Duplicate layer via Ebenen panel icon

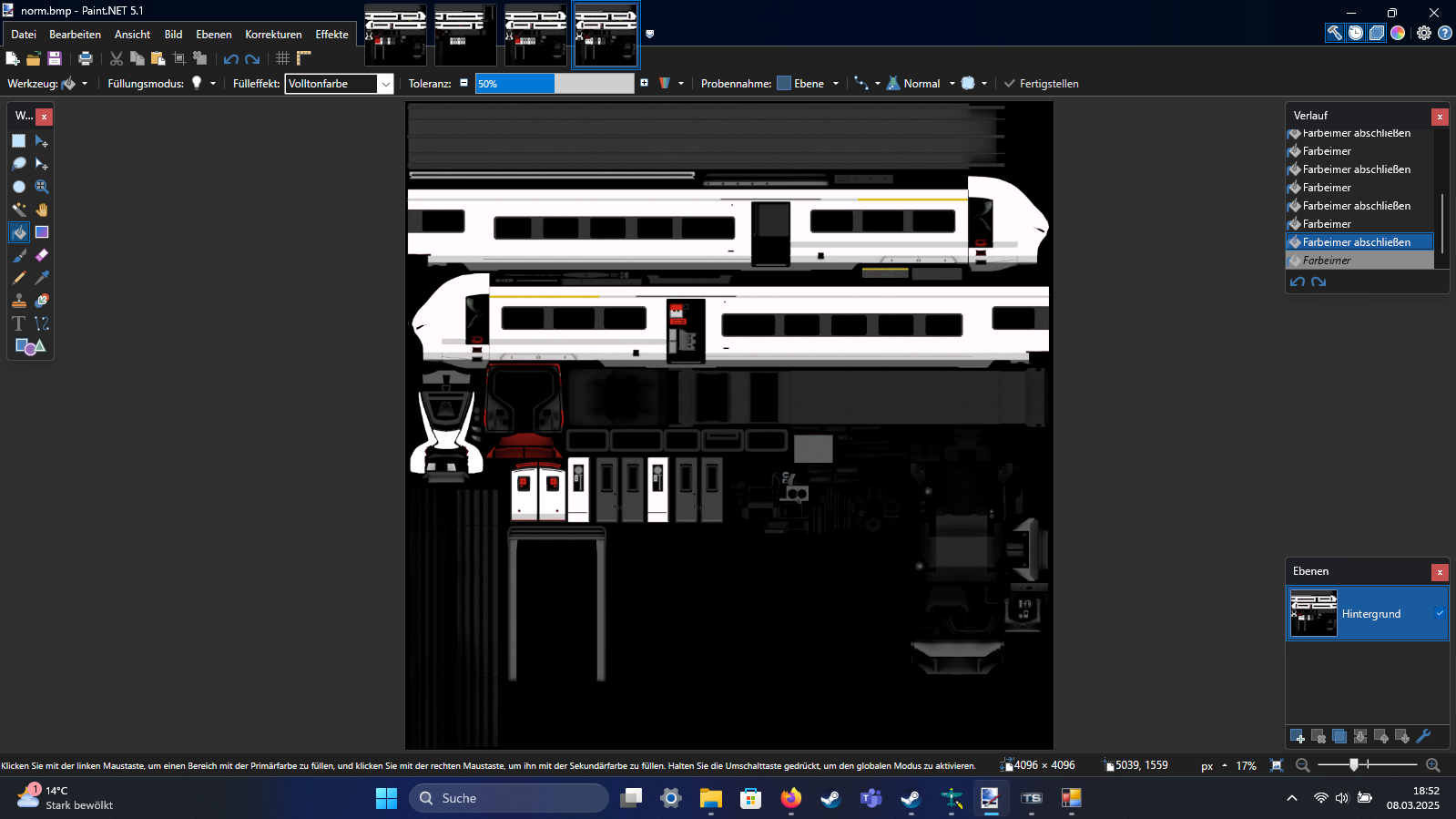pyautogui.click(x=1339, y=736)
